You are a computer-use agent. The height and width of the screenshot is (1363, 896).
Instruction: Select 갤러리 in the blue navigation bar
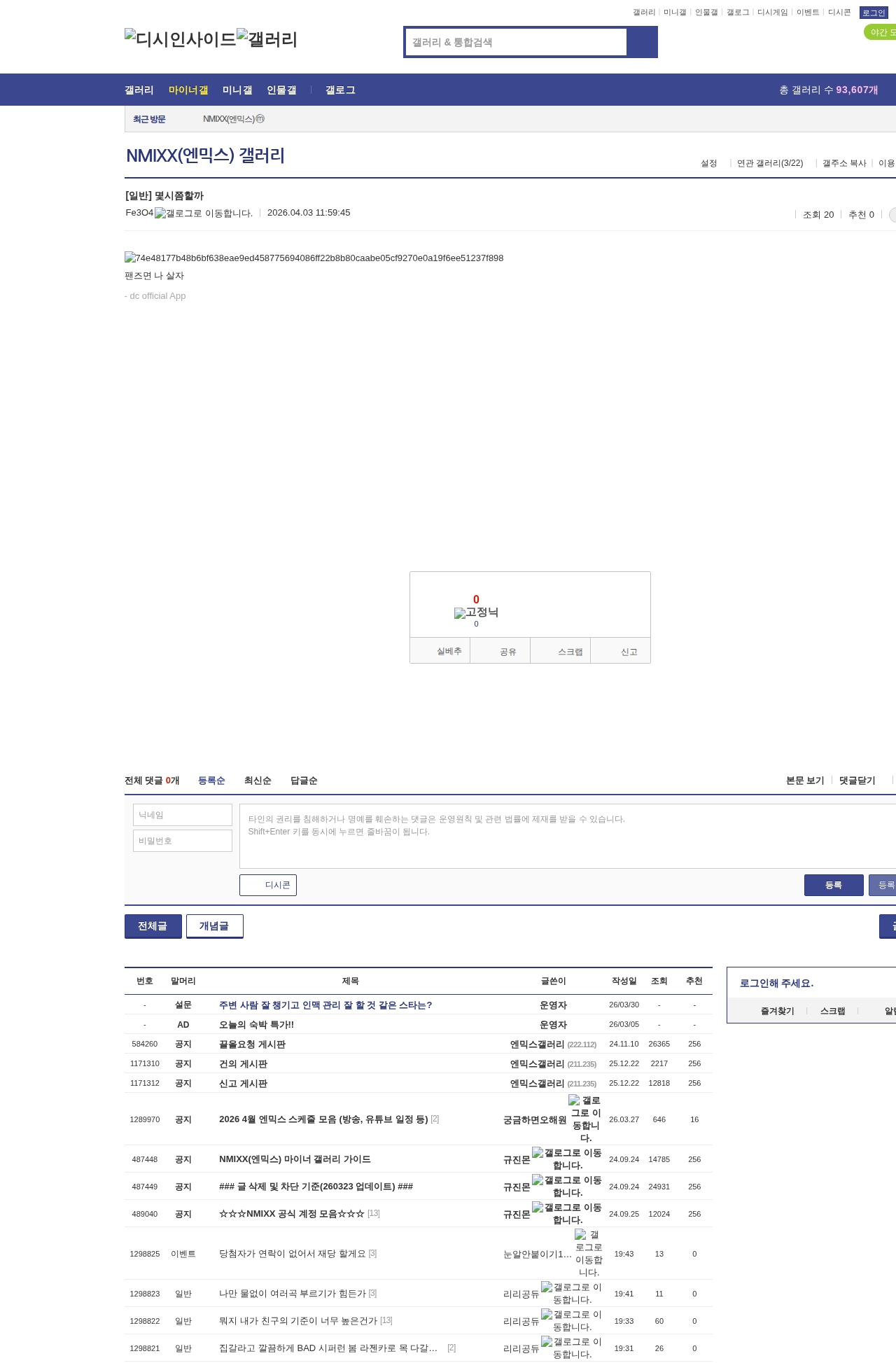click(x=139, y=90)
